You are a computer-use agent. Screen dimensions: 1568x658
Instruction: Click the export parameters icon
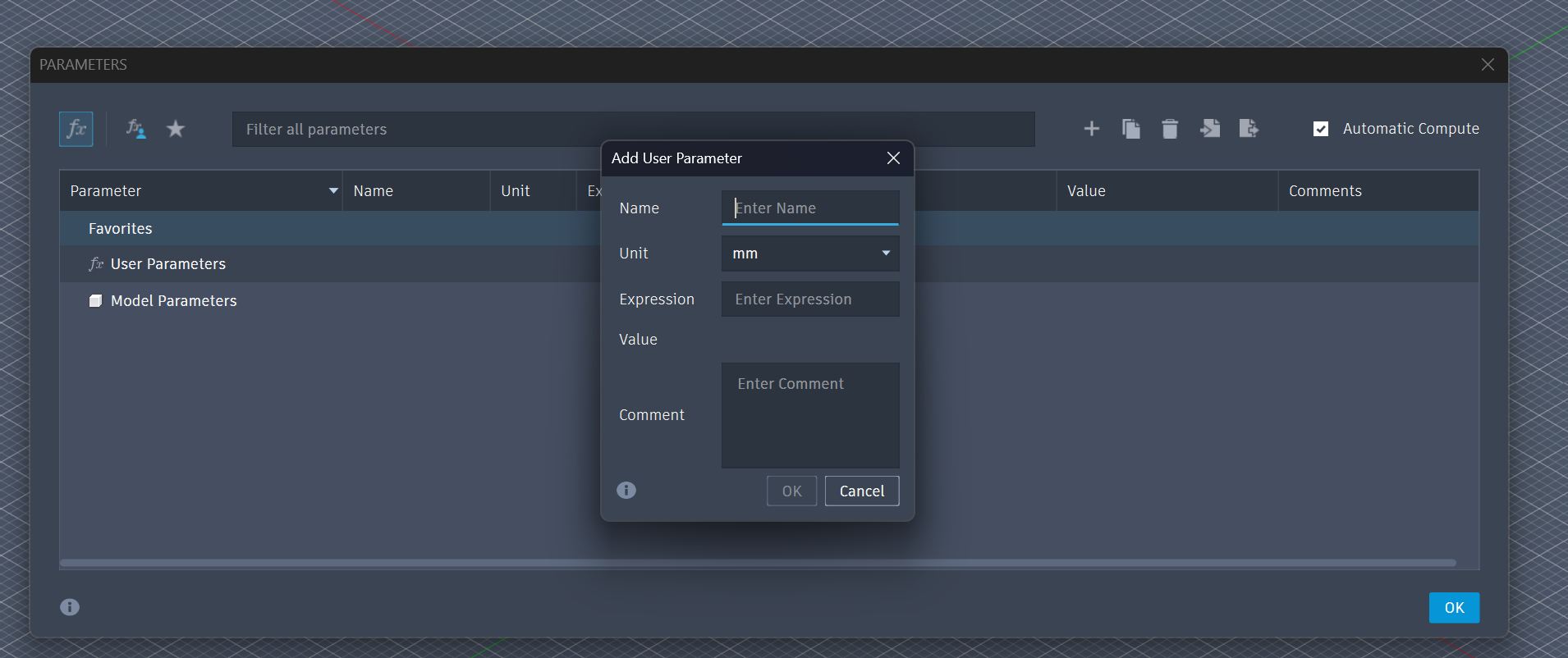(x=1249, y=128)
